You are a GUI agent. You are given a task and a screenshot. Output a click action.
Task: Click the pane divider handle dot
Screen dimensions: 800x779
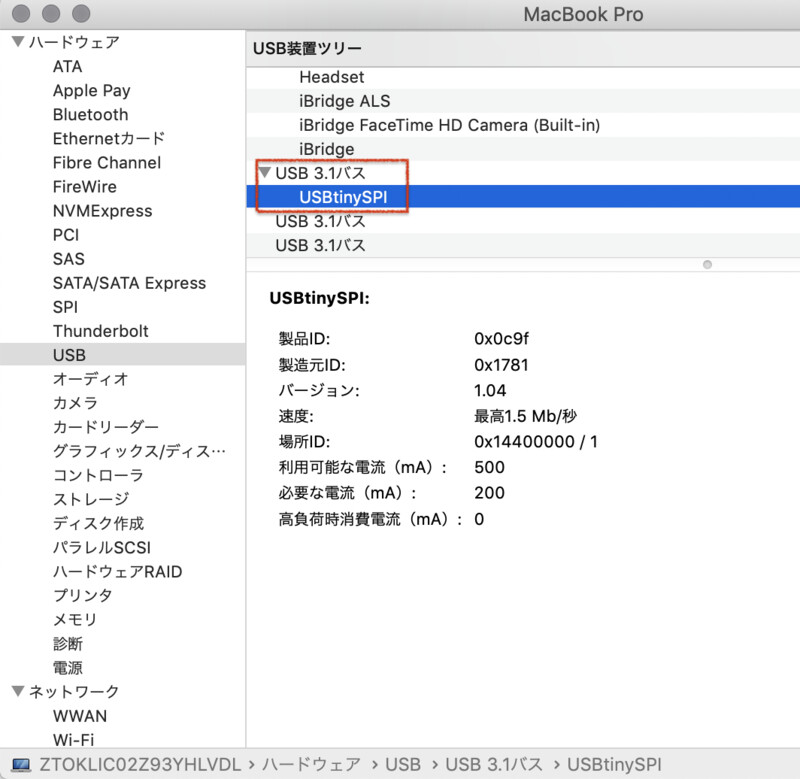click(707, 264)
